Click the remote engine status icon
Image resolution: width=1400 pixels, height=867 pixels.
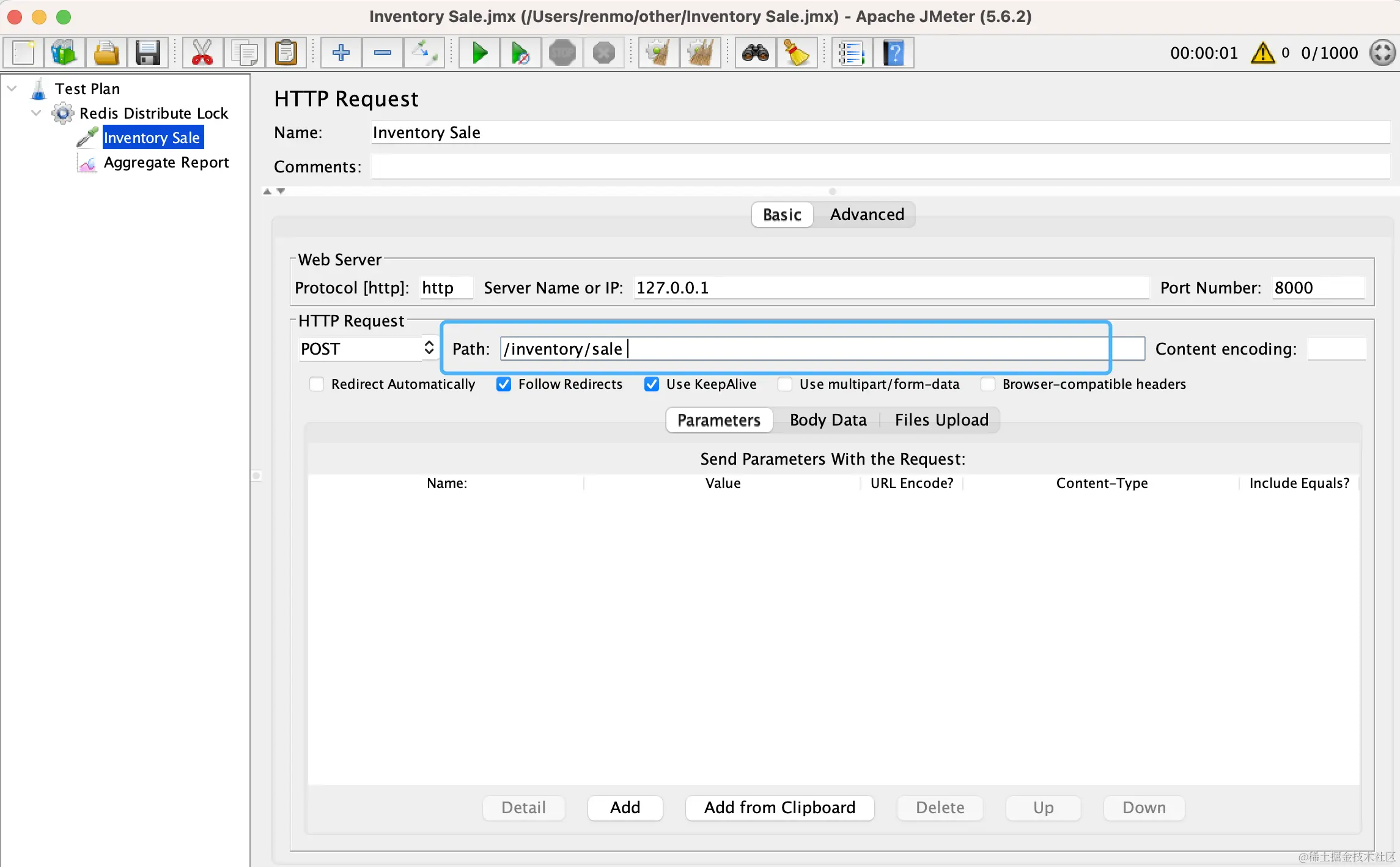(x=1382, y=53)
